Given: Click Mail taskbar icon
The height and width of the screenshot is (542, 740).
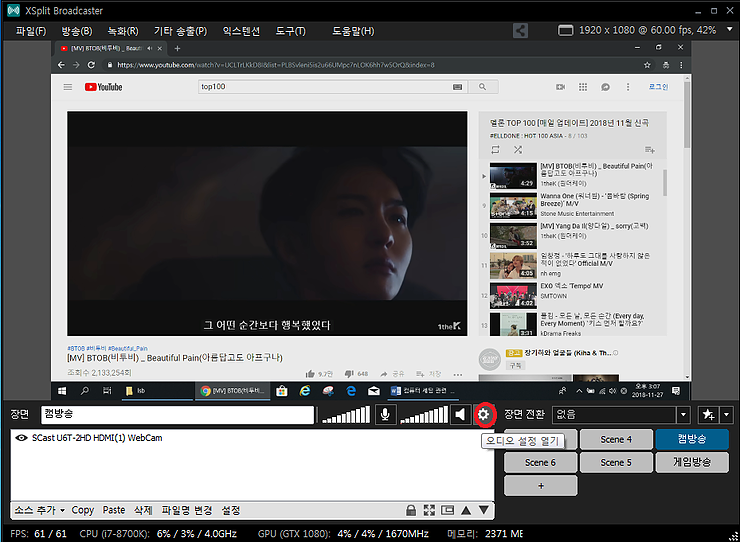Looking at the screenshot, I should 374,391.
